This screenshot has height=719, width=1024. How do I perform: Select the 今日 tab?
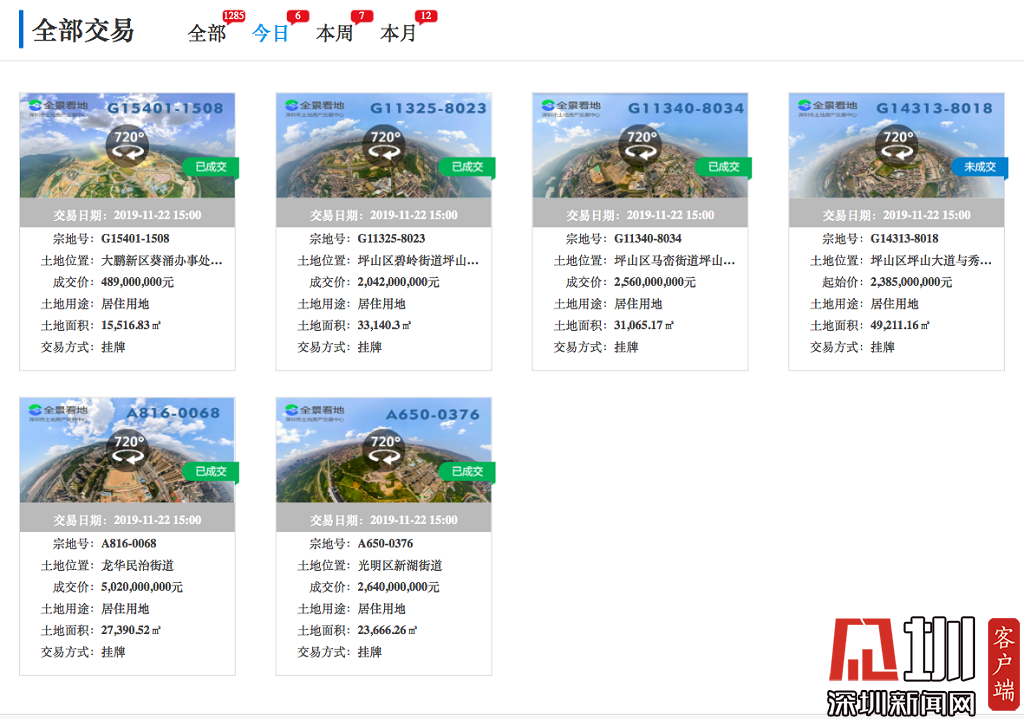pos(270,33)
